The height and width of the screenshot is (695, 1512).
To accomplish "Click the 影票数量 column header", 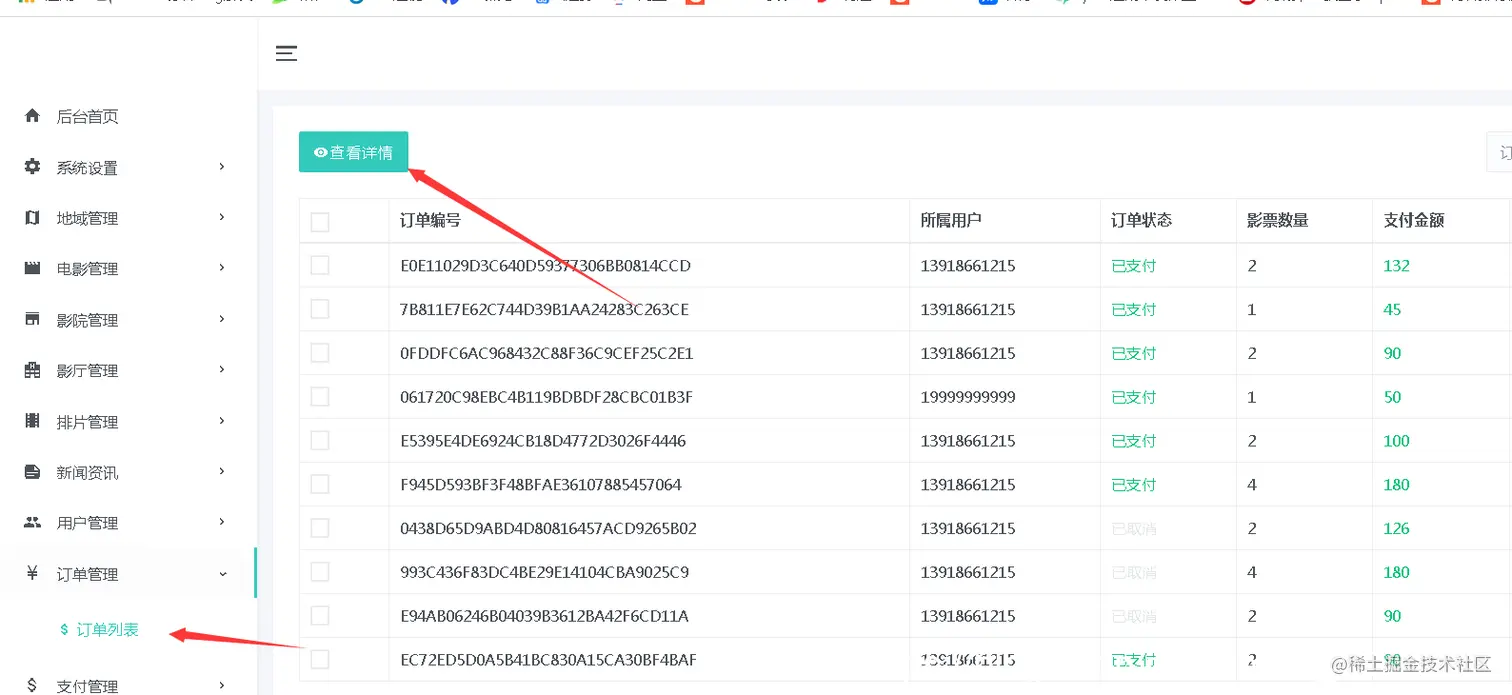I will point(1278,220).
